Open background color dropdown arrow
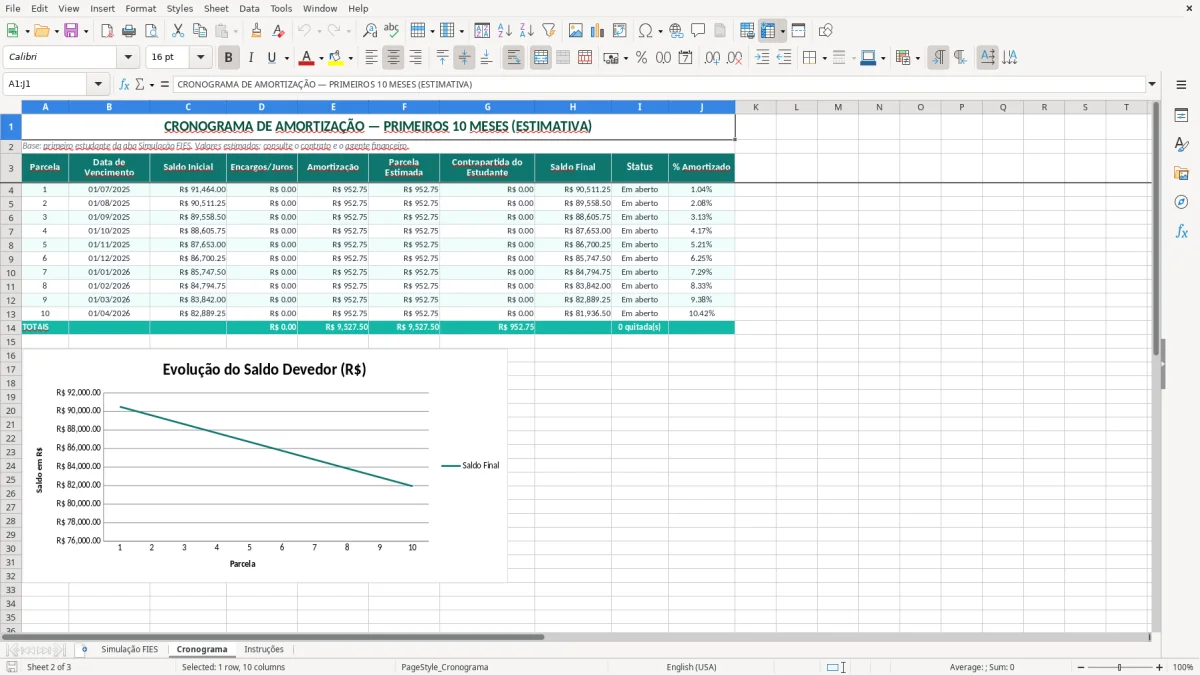Screen dimensions: 1200x675 pyautogui.click(x=350, y=58)
